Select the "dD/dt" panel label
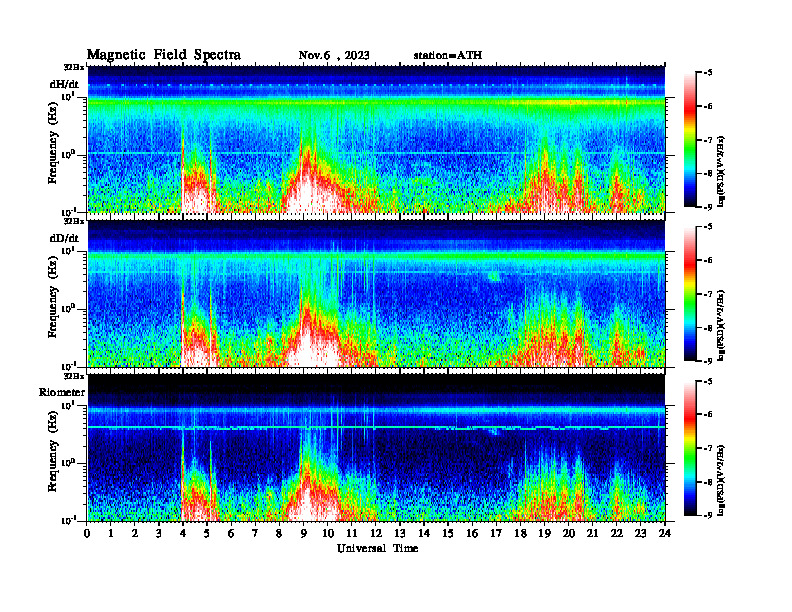Viewport: 792px width, 612px height. (64, 238)
